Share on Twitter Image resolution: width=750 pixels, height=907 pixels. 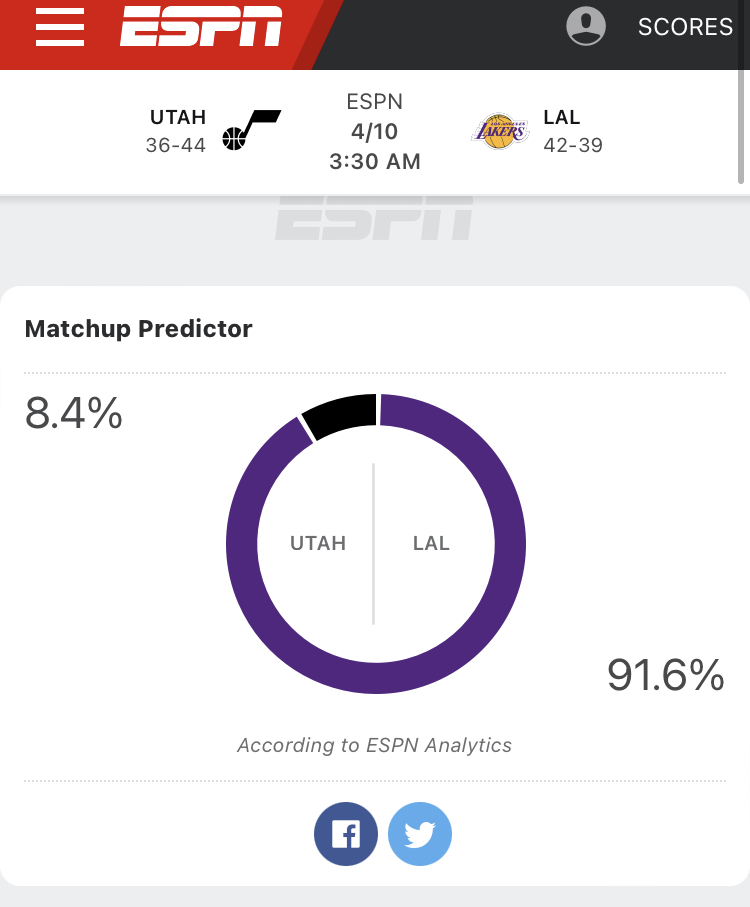click(420, 834)
